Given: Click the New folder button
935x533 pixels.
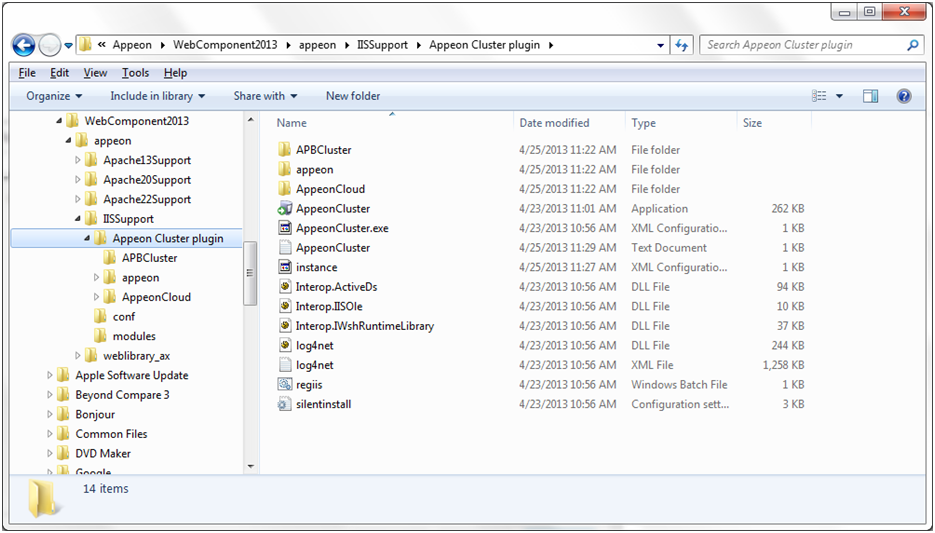Looking at the screenshot, I should point(353,96).
